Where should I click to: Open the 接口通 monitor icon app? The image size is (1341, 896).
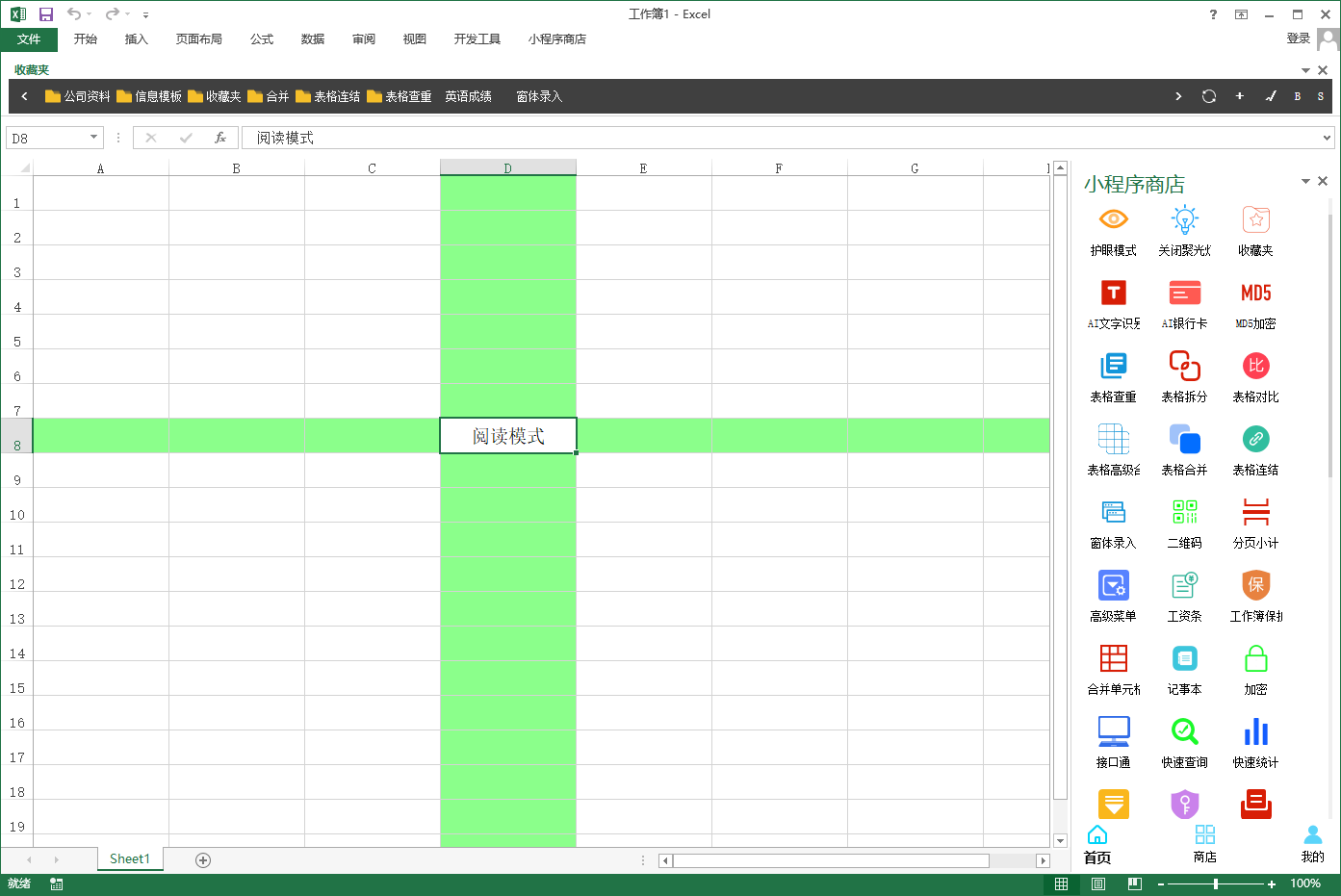[1113, 742]
